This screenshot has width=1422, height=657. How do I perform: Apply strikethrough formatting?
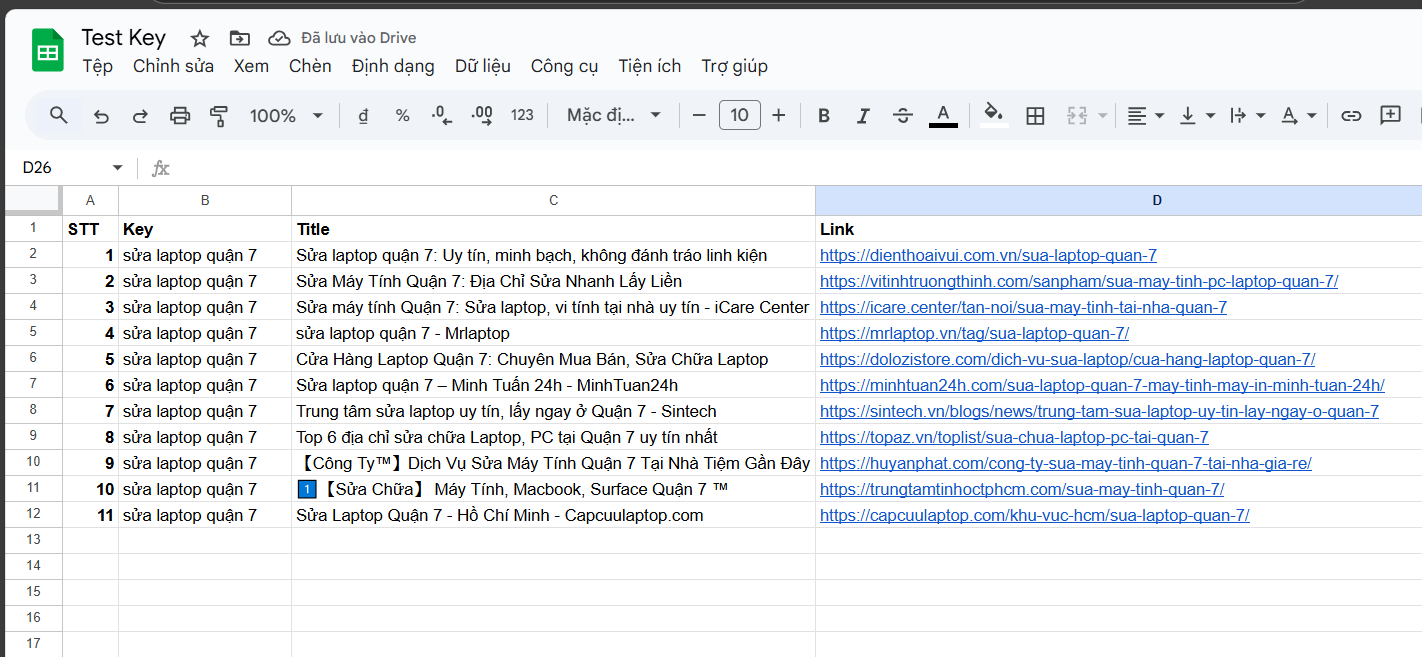[x=902, y=115]
